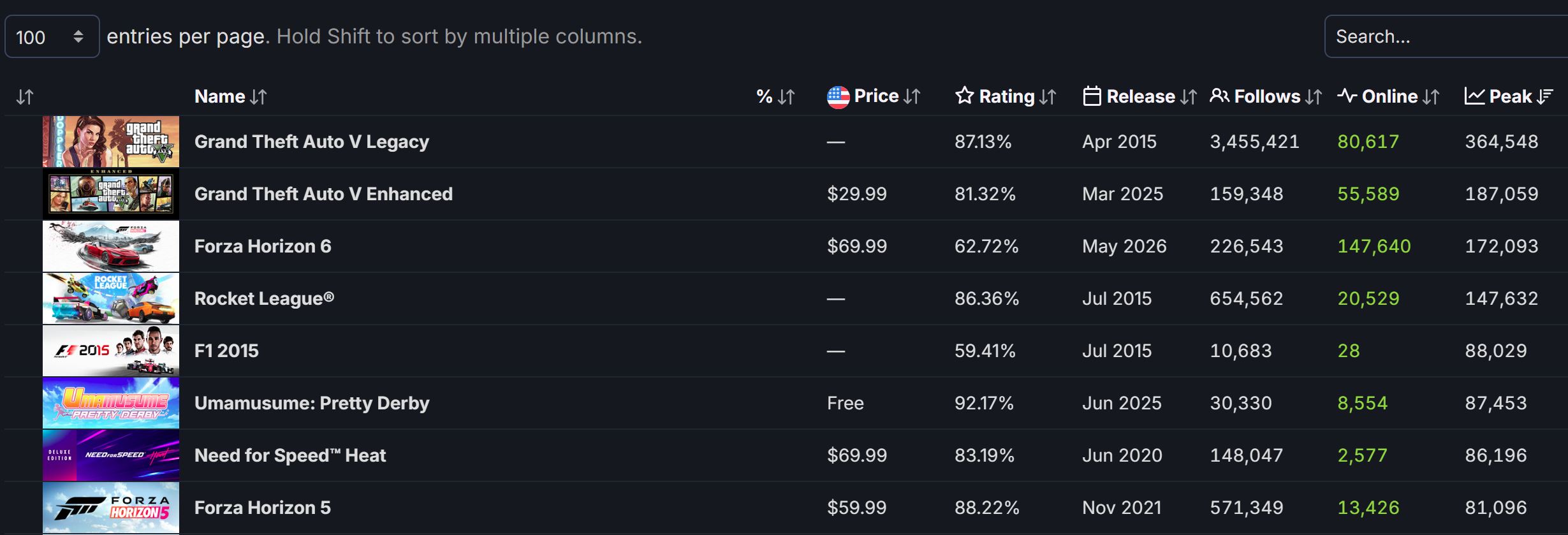The width and height of the screenshot is (1568, 535).
Task: Open the Umamusume: Pretty Derby link
Action: pos(312,403)
